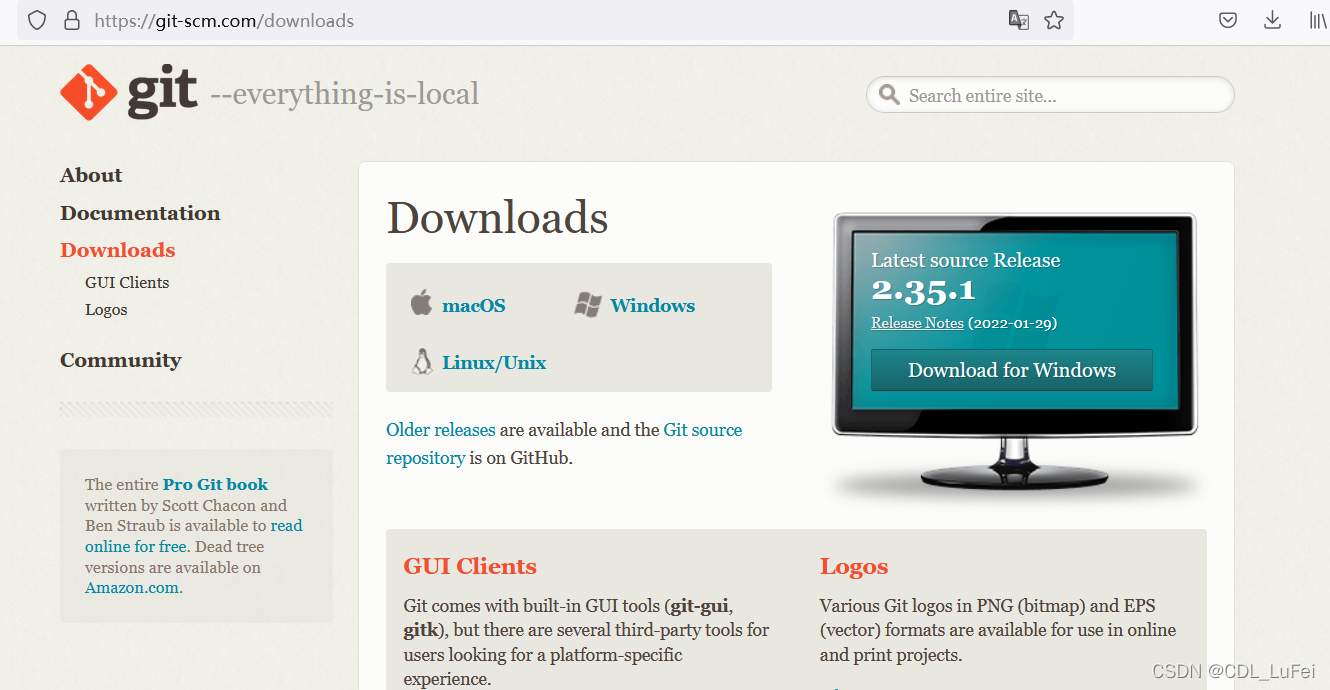Choose the Linux/Unix download link
Viewport: 1330px width, 690px height.
(x=494, y=362)
